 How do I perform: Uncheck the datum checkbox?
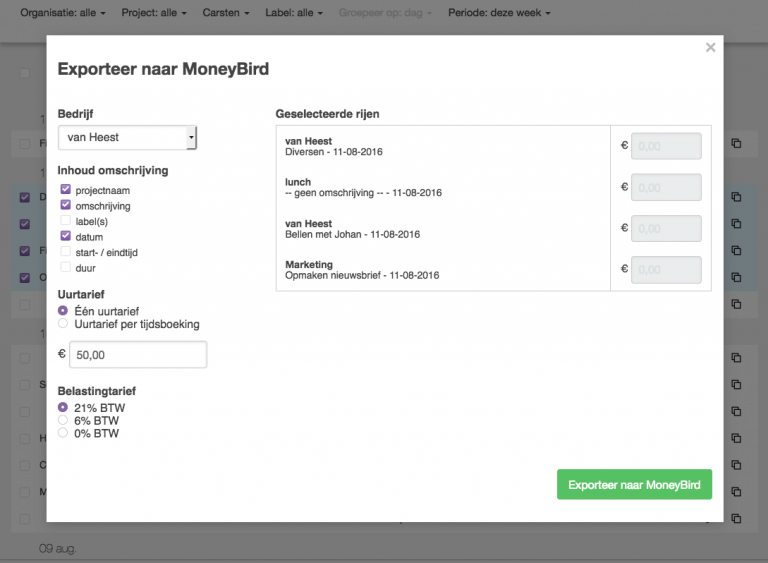click(x=65, y=236)
